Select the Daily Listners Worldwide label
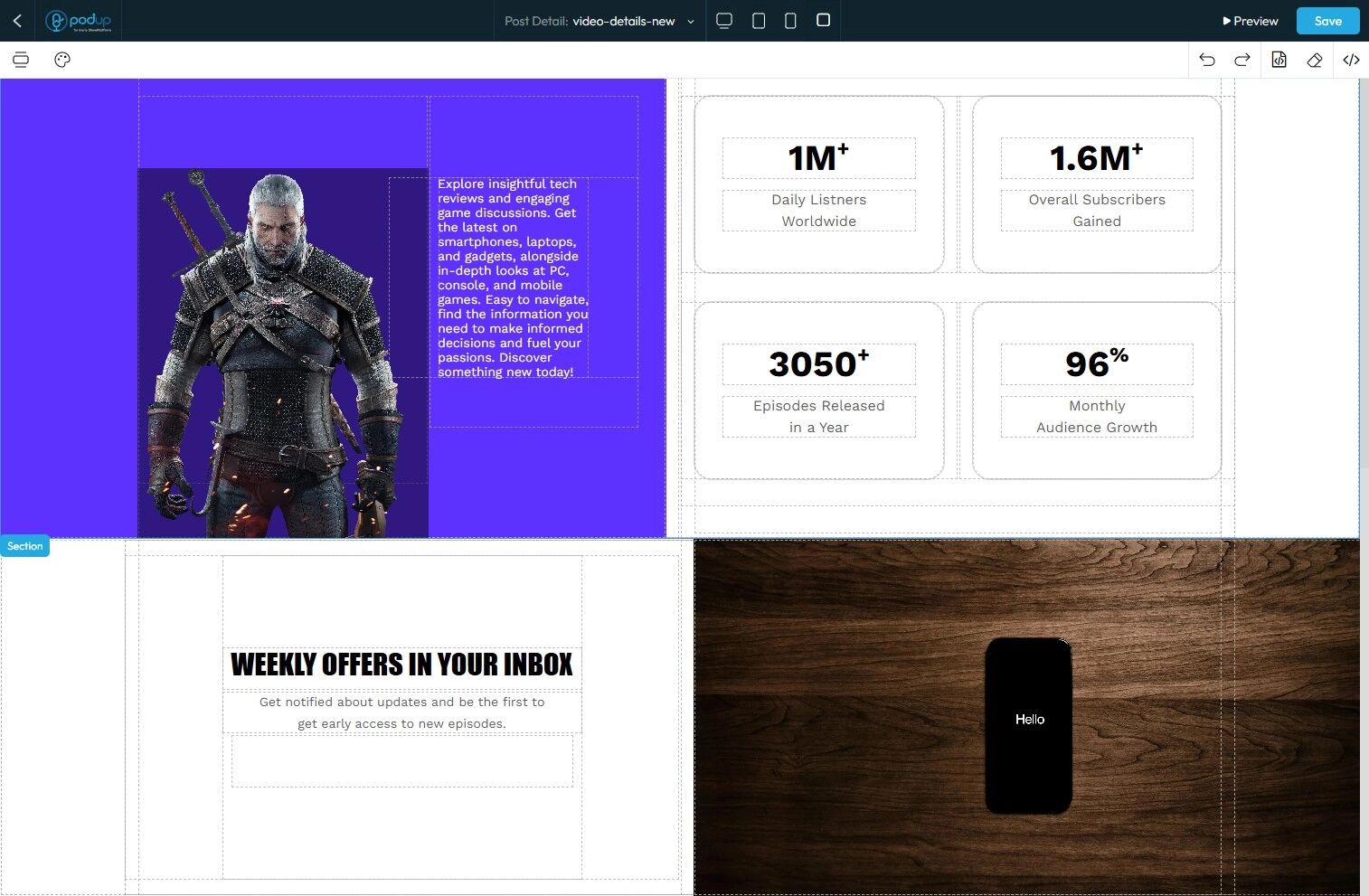Image resolution: width=1369 pixels, height=896 pixels. [x=818, y=211]
